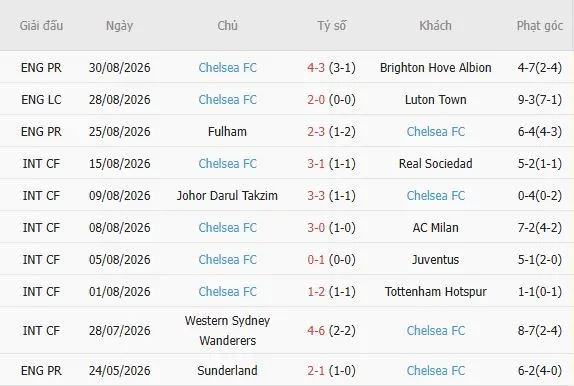Select Brighton Hove Albion team name
Viewport: 574px width, 386px height.
pyautogui.click(x=435, y=68)
